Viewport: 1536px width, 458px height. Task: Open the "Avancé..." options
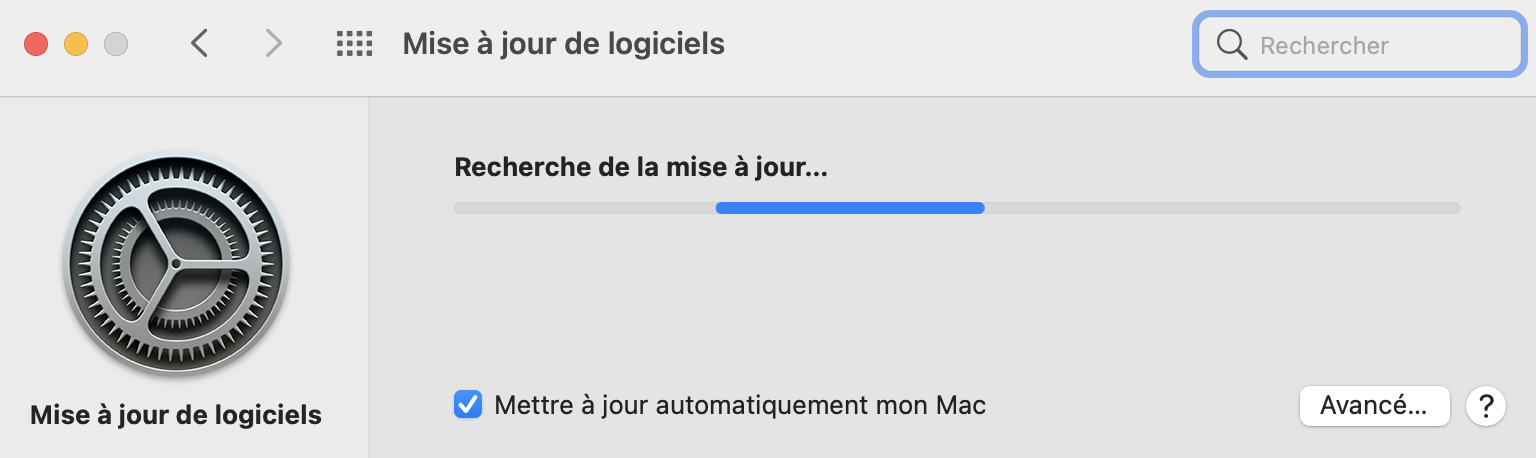coord(1374,406)
